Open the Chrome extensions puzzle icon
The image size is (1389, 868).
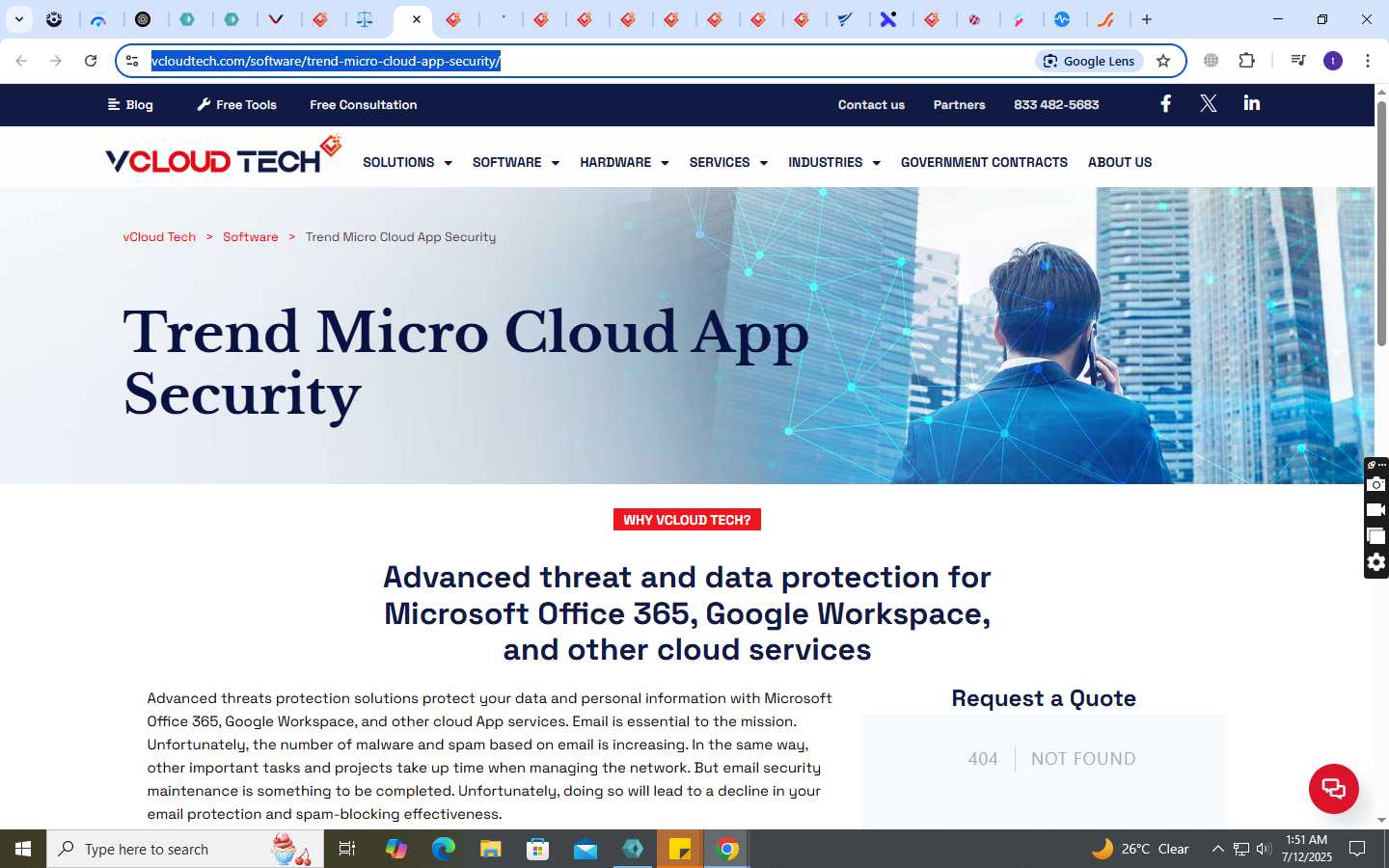click(1246, 61)
